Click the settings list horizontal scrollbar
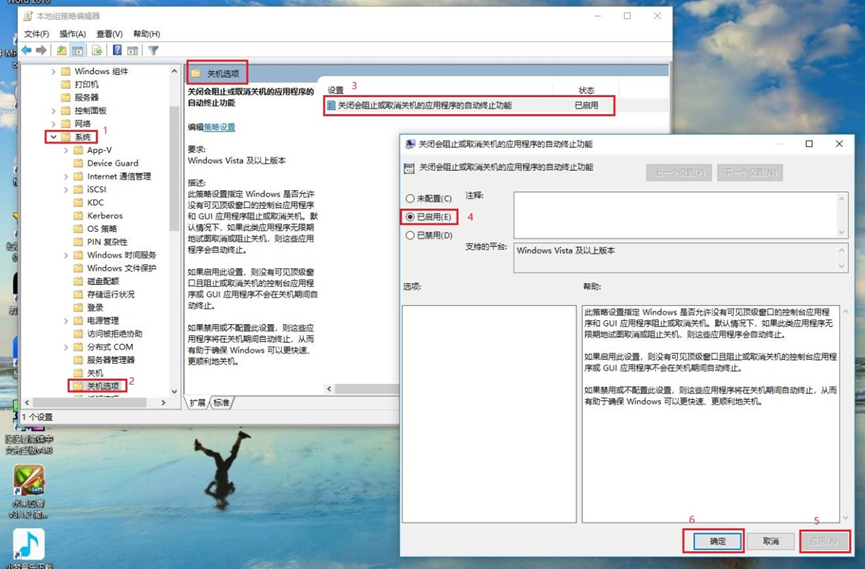The image size is (865, 569). pyautogui.click(x=367, y=389)
